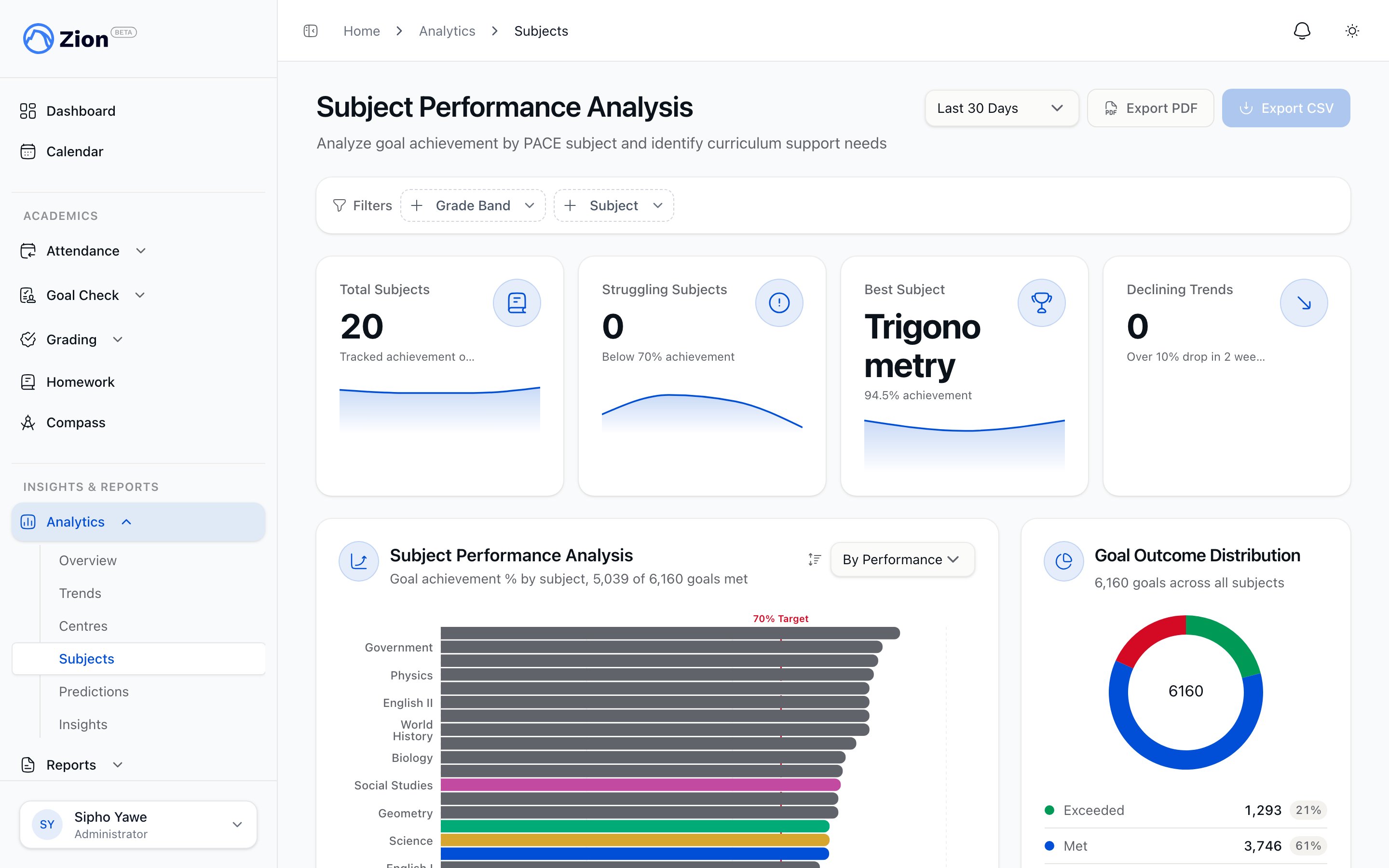This screenshot has width=1389, height=868.
Task: Click the Best Subject trophy icon
Action: 1041,302
